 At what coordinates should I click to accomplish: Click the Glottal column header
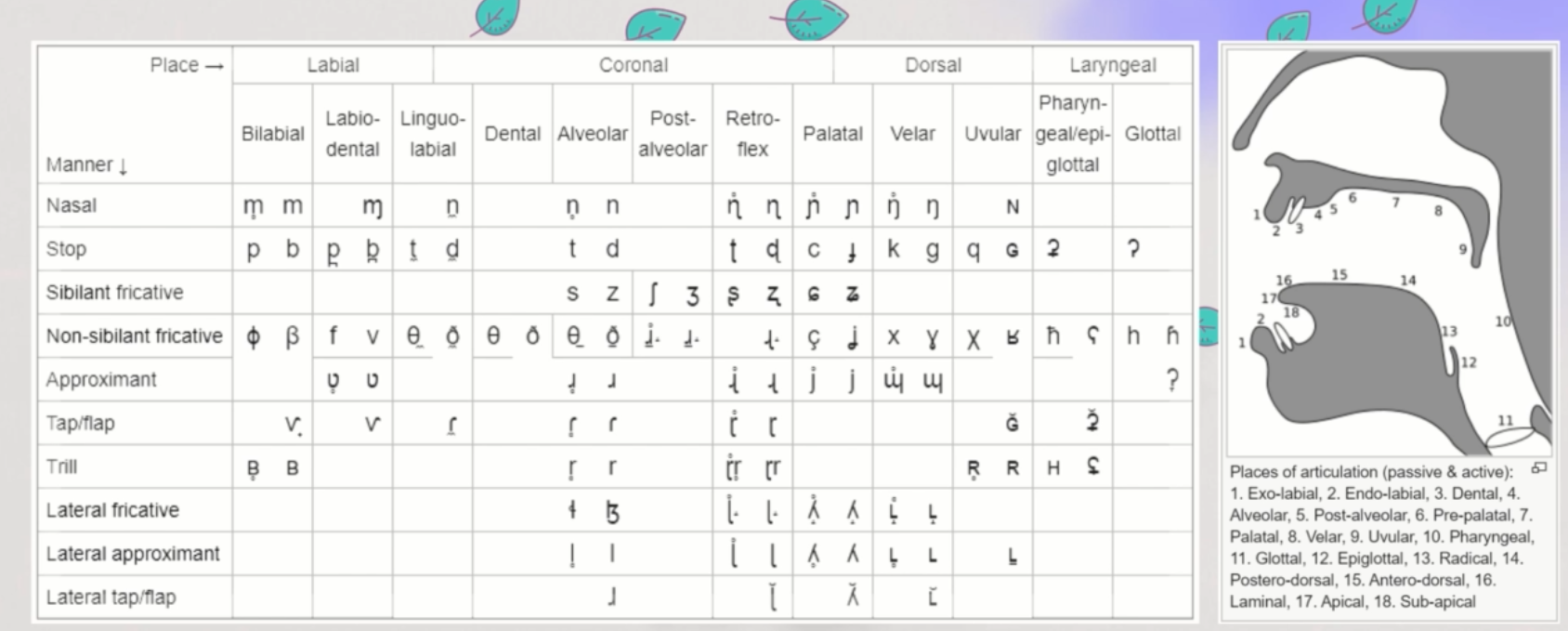coord(1152,134)
